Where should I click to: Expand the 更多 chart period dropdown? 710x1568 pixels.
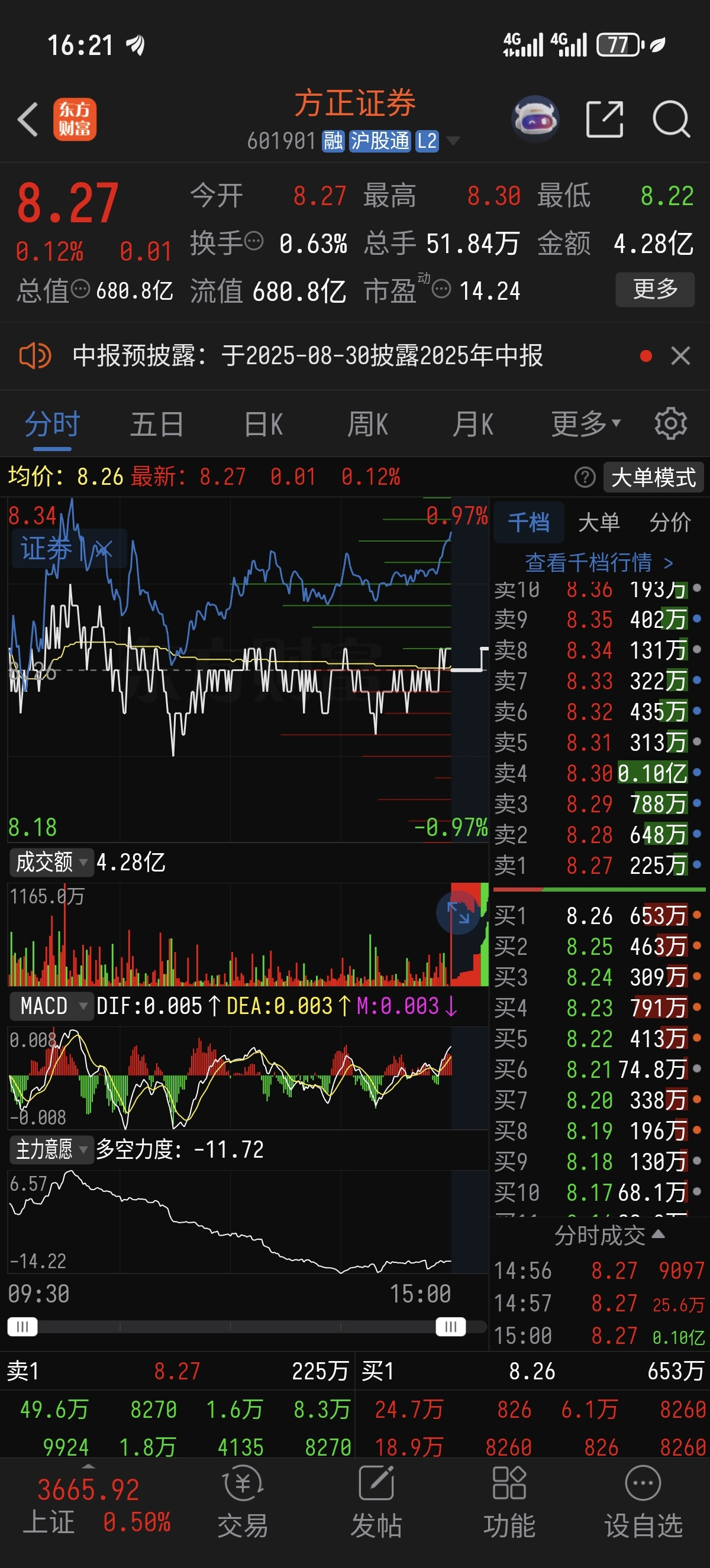point(586,424)
